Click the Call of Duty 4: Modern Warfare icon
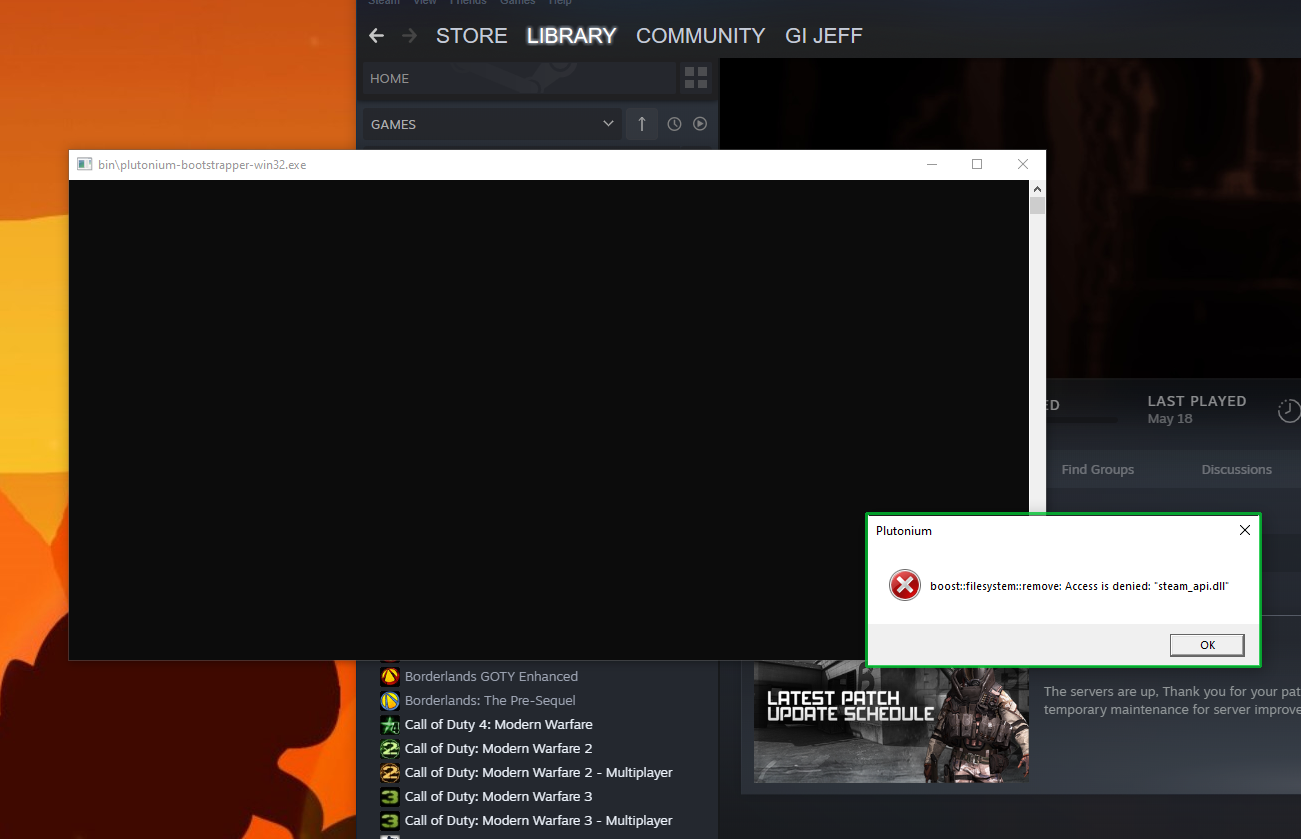Image resolution: width=1301 pixels, height=839 pixels. pyautogui.click(x=390, y=724)
